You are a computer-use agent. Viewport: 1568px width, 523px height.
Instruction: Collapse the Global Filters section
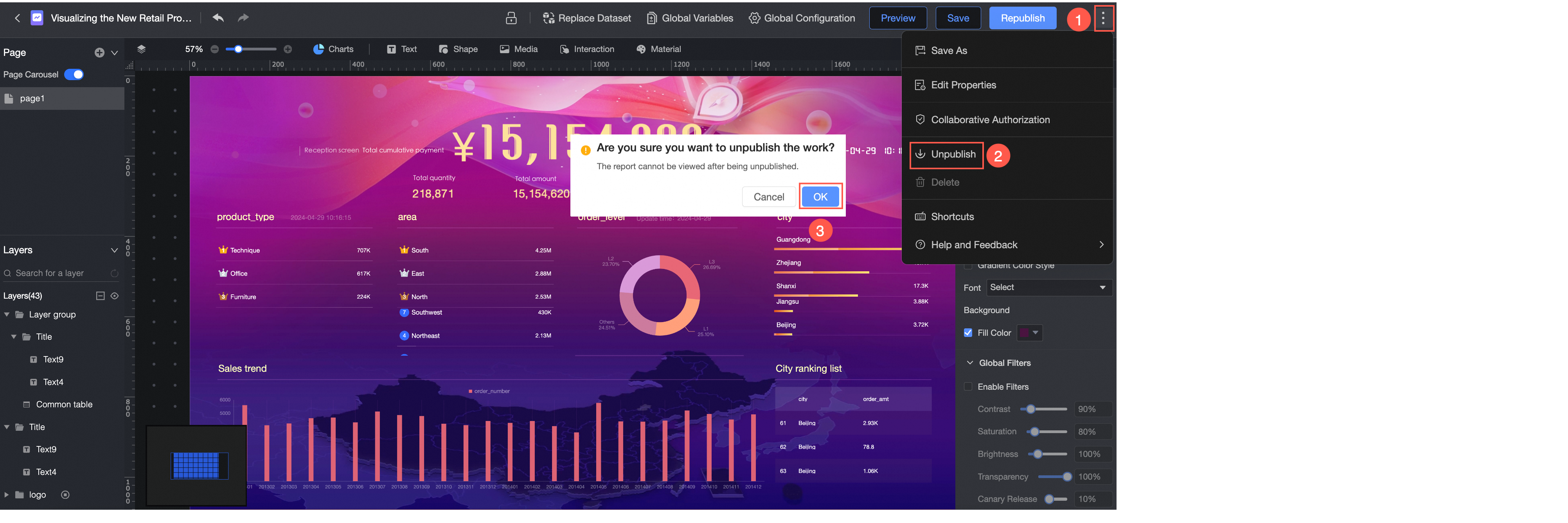970,363
